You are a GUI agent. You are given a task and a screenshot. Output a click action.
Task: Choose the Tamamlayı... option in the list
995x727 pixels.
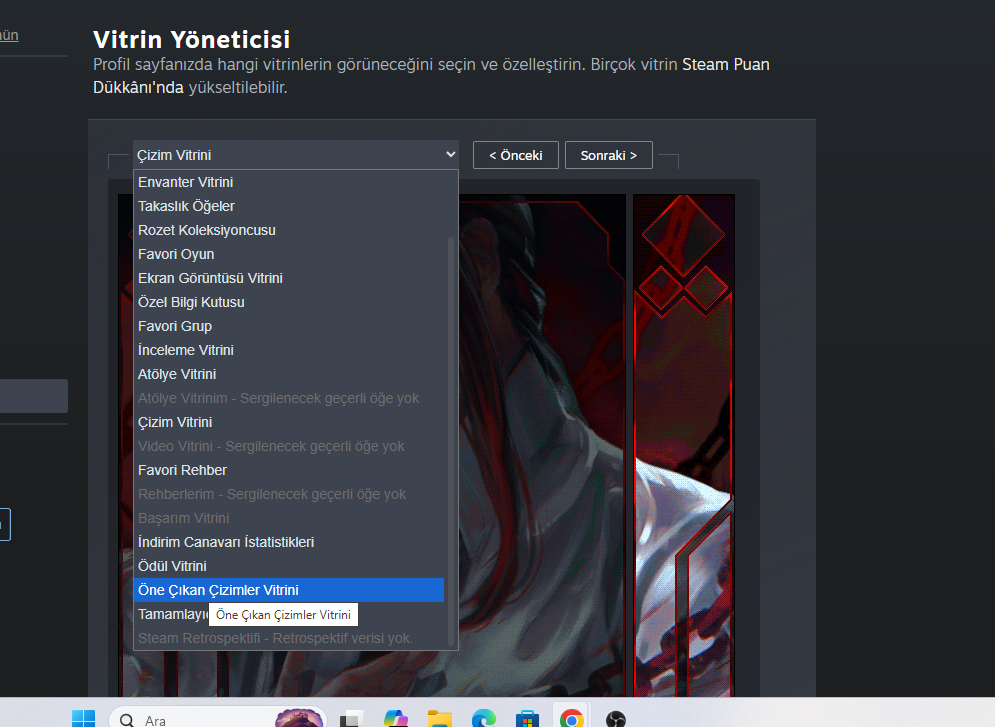171,614
